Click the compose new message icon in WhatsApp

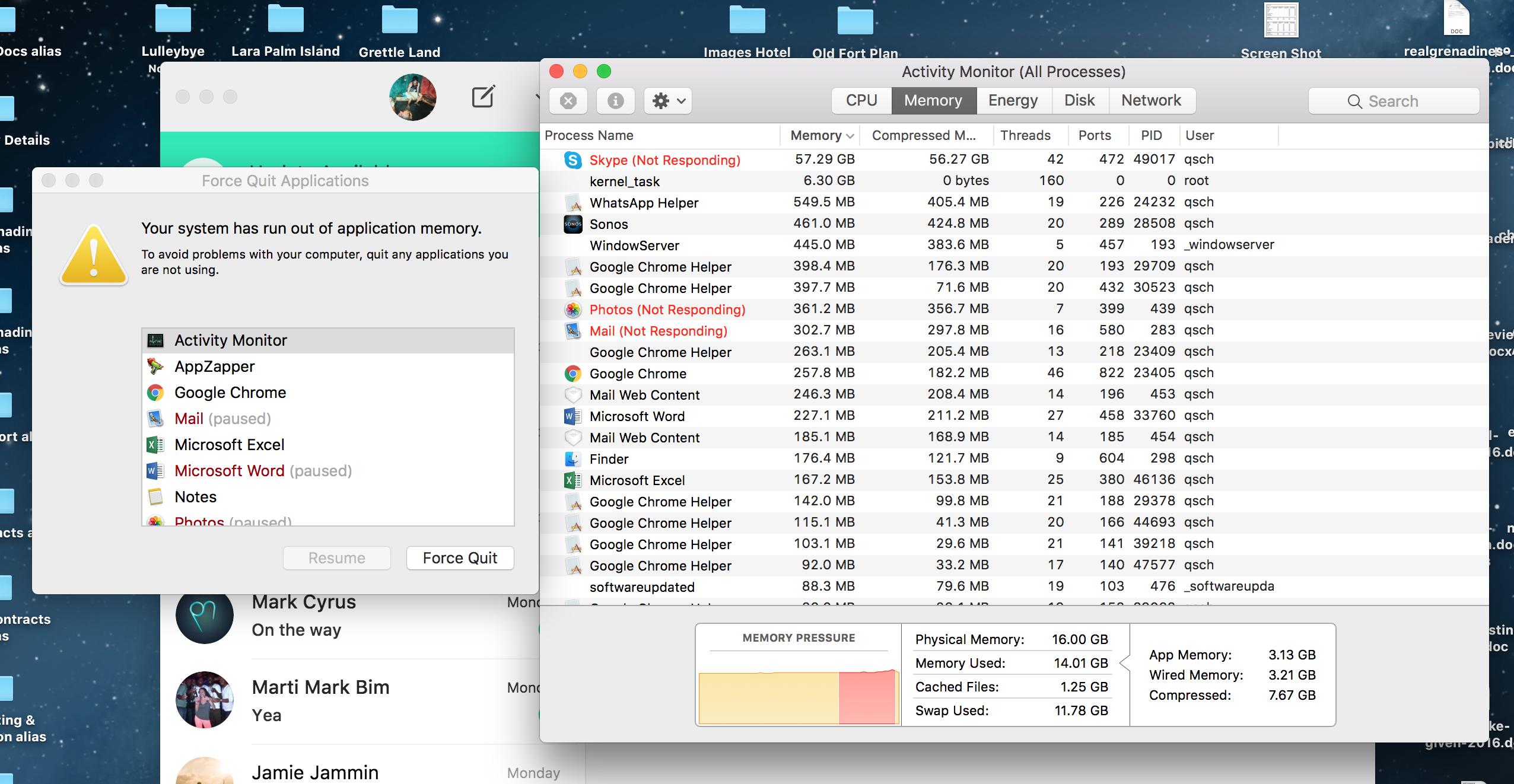pos(483,97)
